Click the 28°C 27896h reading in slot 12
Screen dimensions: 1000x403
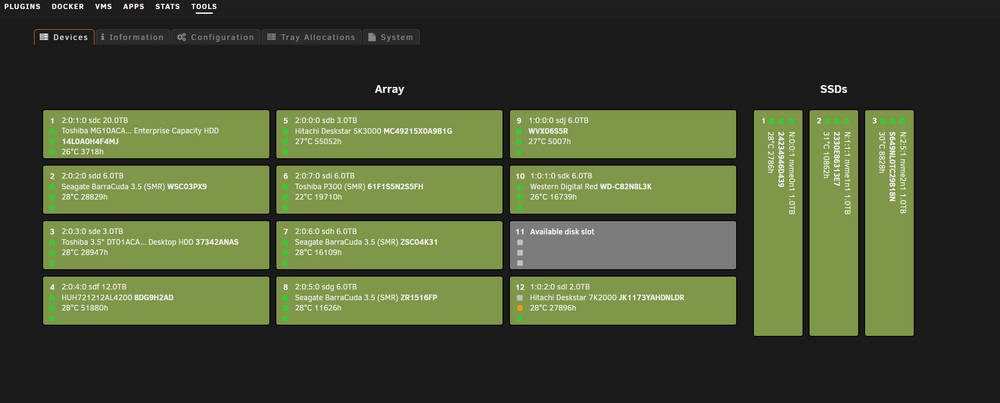pyautogui.click(x=553, y=309)
